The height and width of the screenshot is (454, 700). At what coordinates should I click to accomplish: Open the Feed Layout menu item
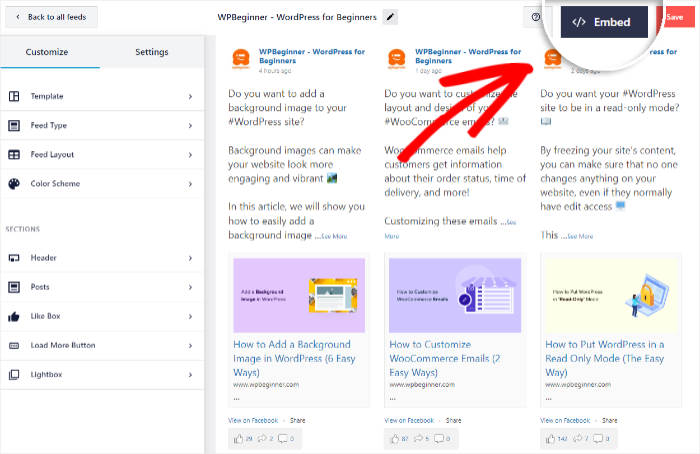102,154
